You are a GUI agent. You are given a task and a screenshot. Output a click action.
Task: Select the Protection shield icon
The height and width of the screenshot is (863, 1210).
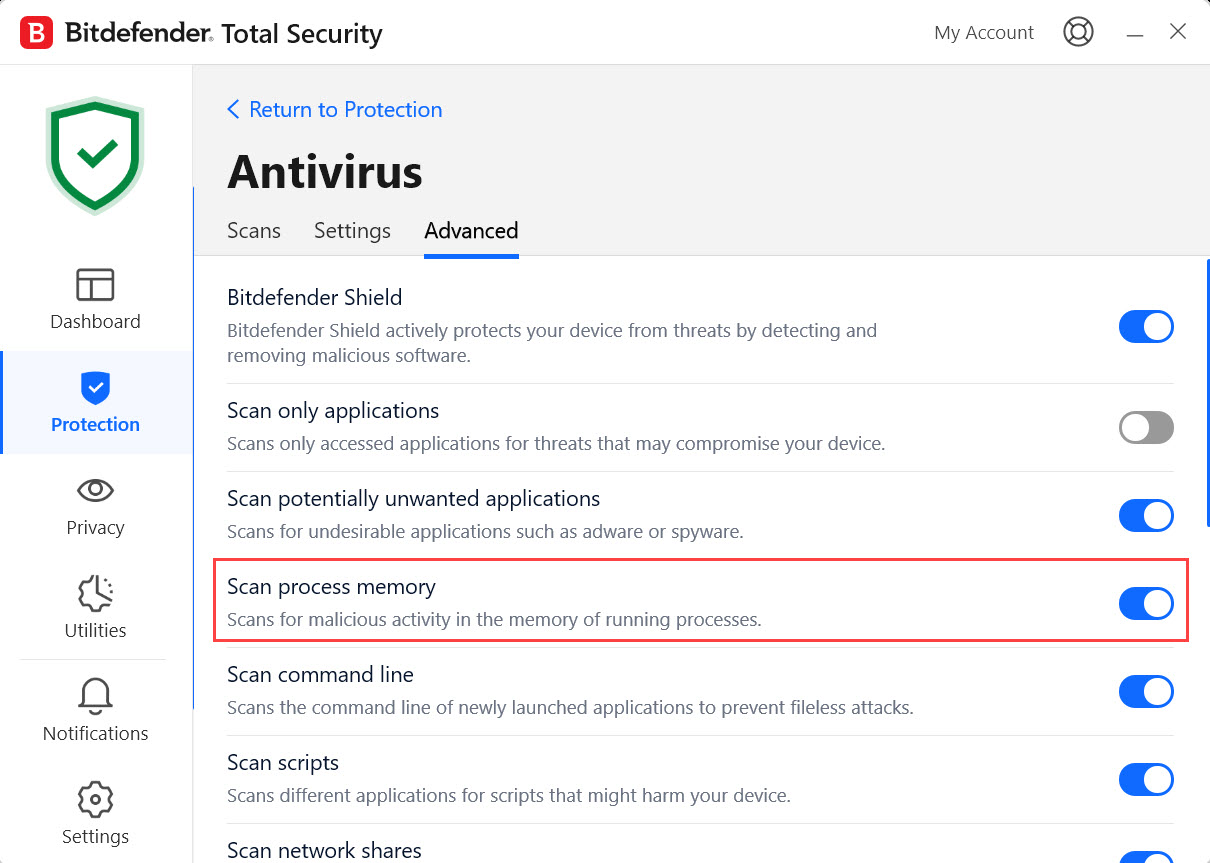pyautogui.click(x=95, y=387)
